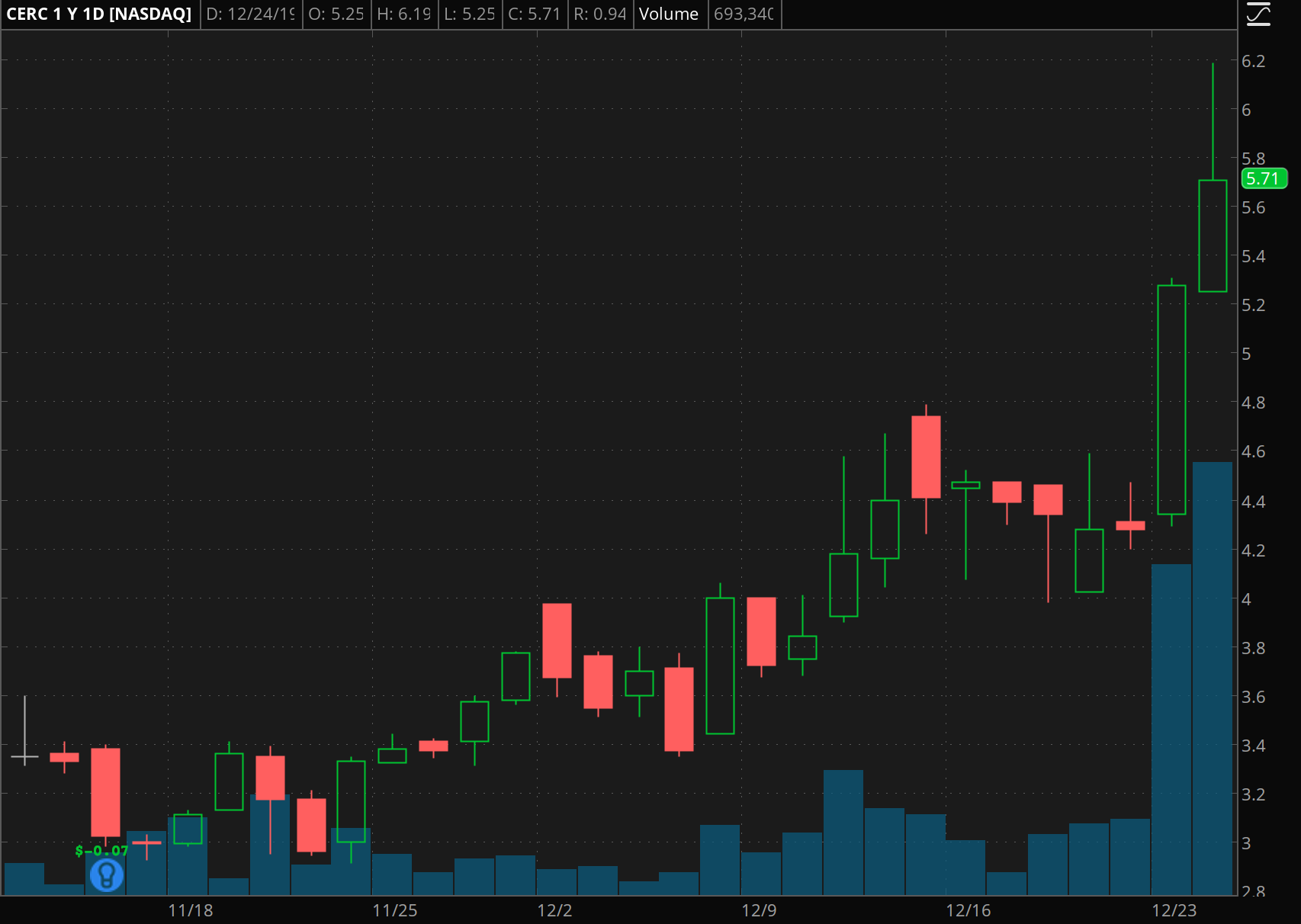Open the chart drawing tool icon top-right
The height and width of the screenshot is (924, 1301).
(1258, 14)
